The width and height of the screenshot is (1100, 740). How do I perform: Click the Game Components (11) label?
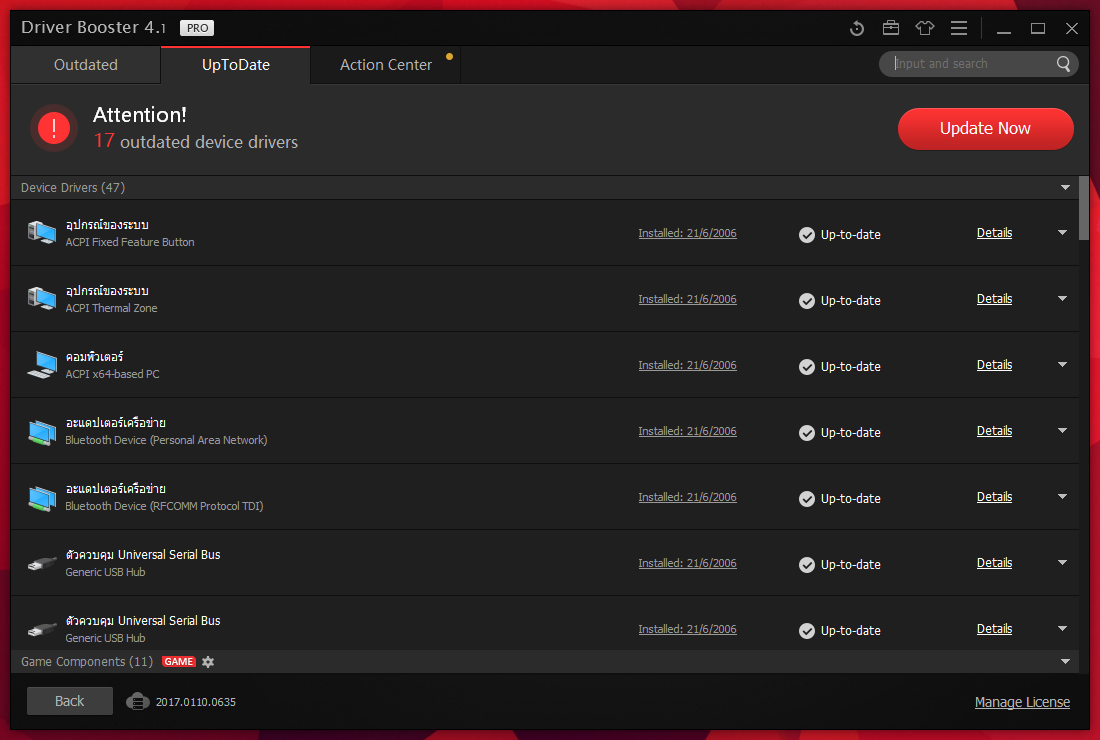87,661
